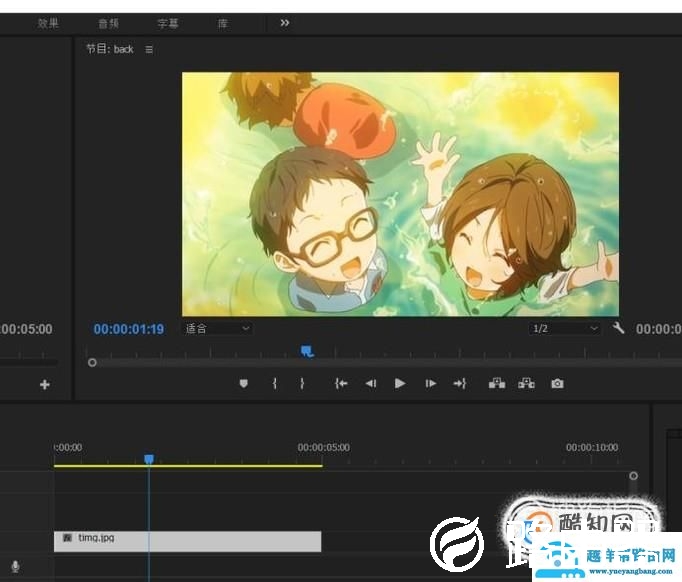The height and width of the screenshot is (582, 682).
Task: Click the plus button in source panel
Action: coord(44,385)
